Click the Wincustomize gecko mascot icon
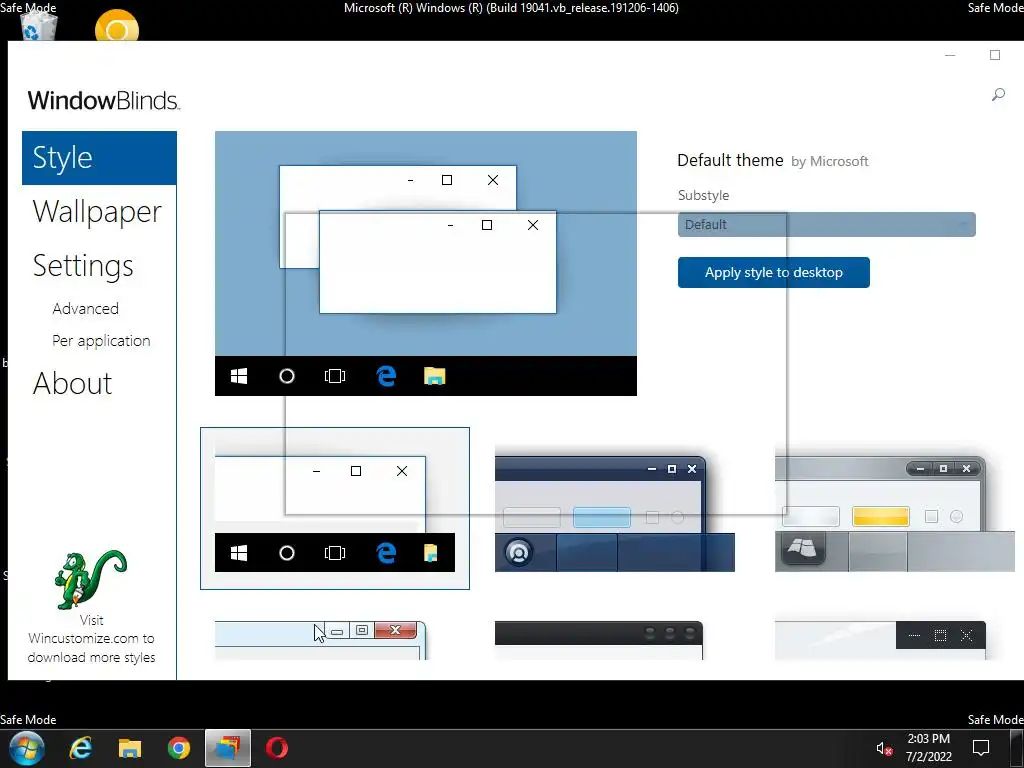 click(91, 579)
